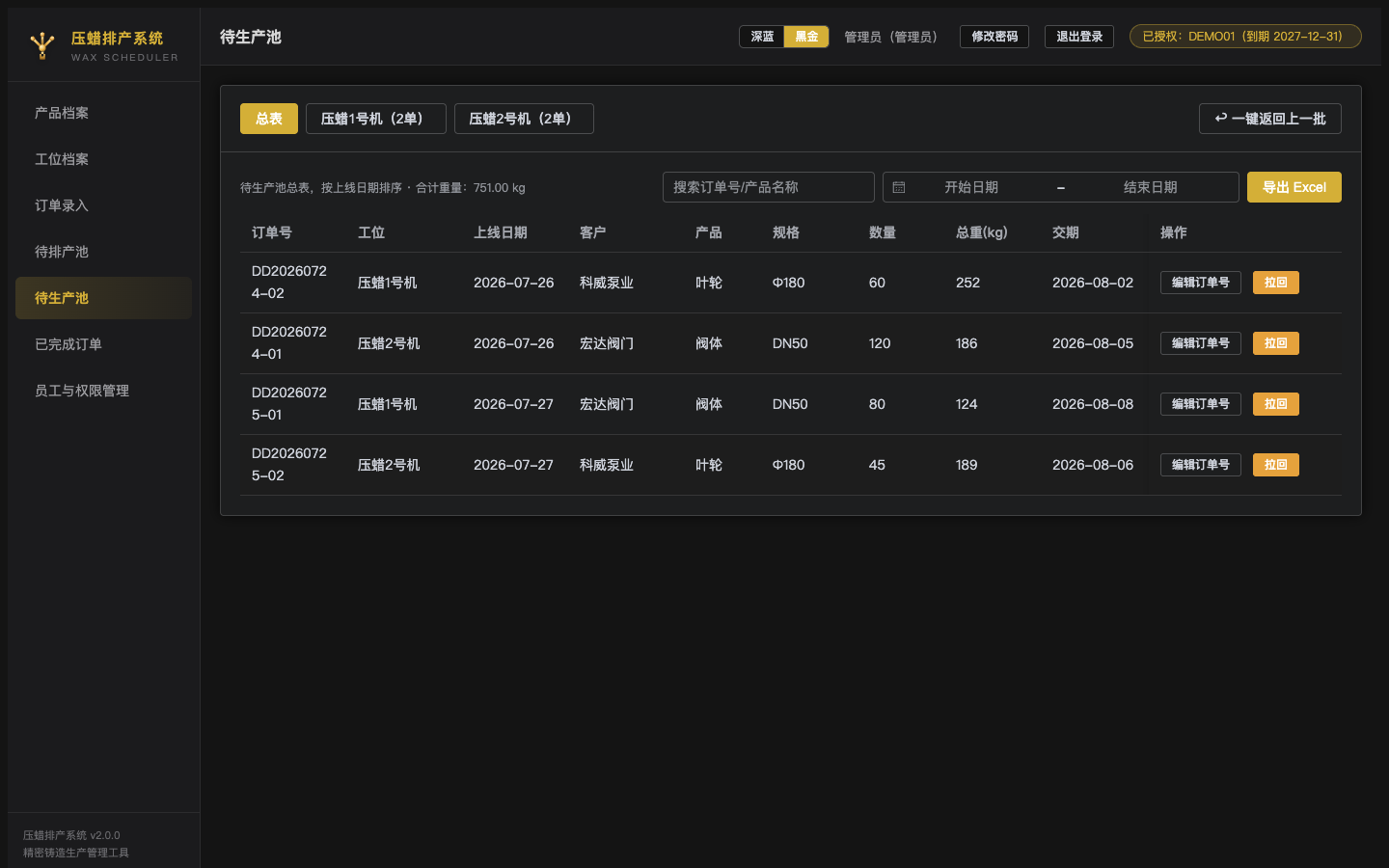Image resolution: width=1389 pixels, height=868 pixels.
Task: Open 工位档案 in the sidebar
Action: 103,159
